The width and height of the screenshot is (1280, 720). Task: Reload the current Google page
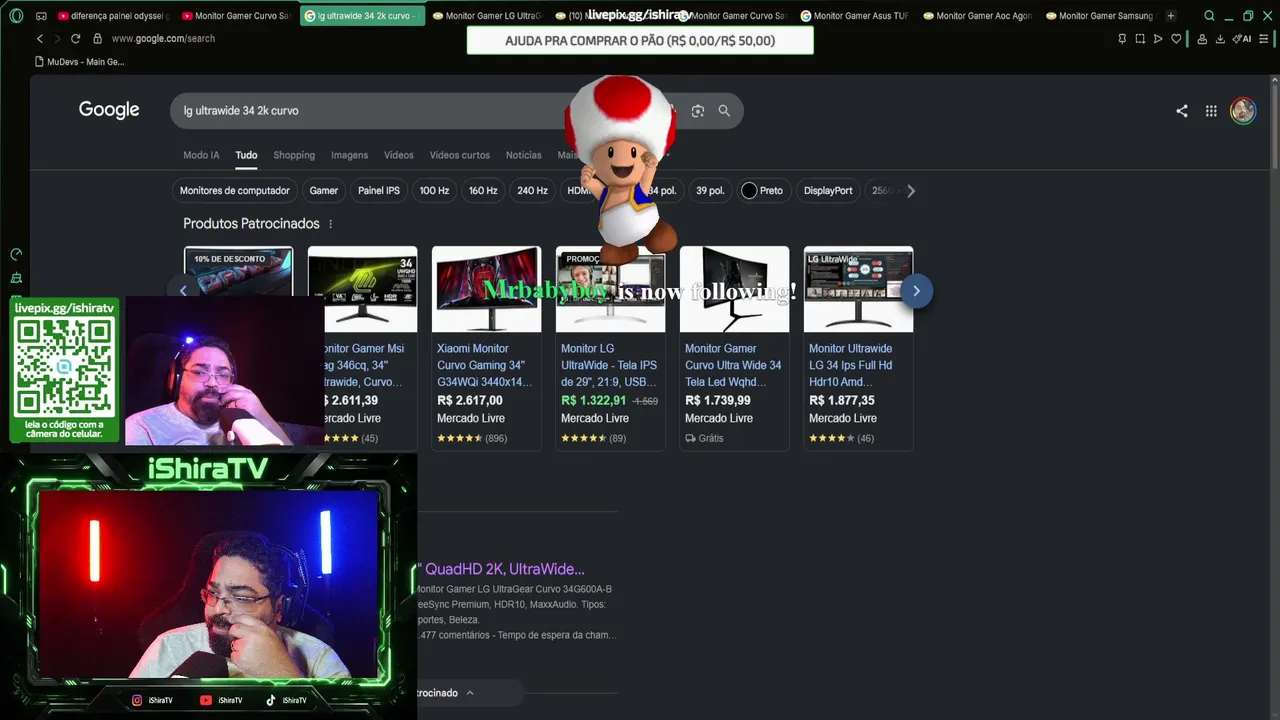75,39
